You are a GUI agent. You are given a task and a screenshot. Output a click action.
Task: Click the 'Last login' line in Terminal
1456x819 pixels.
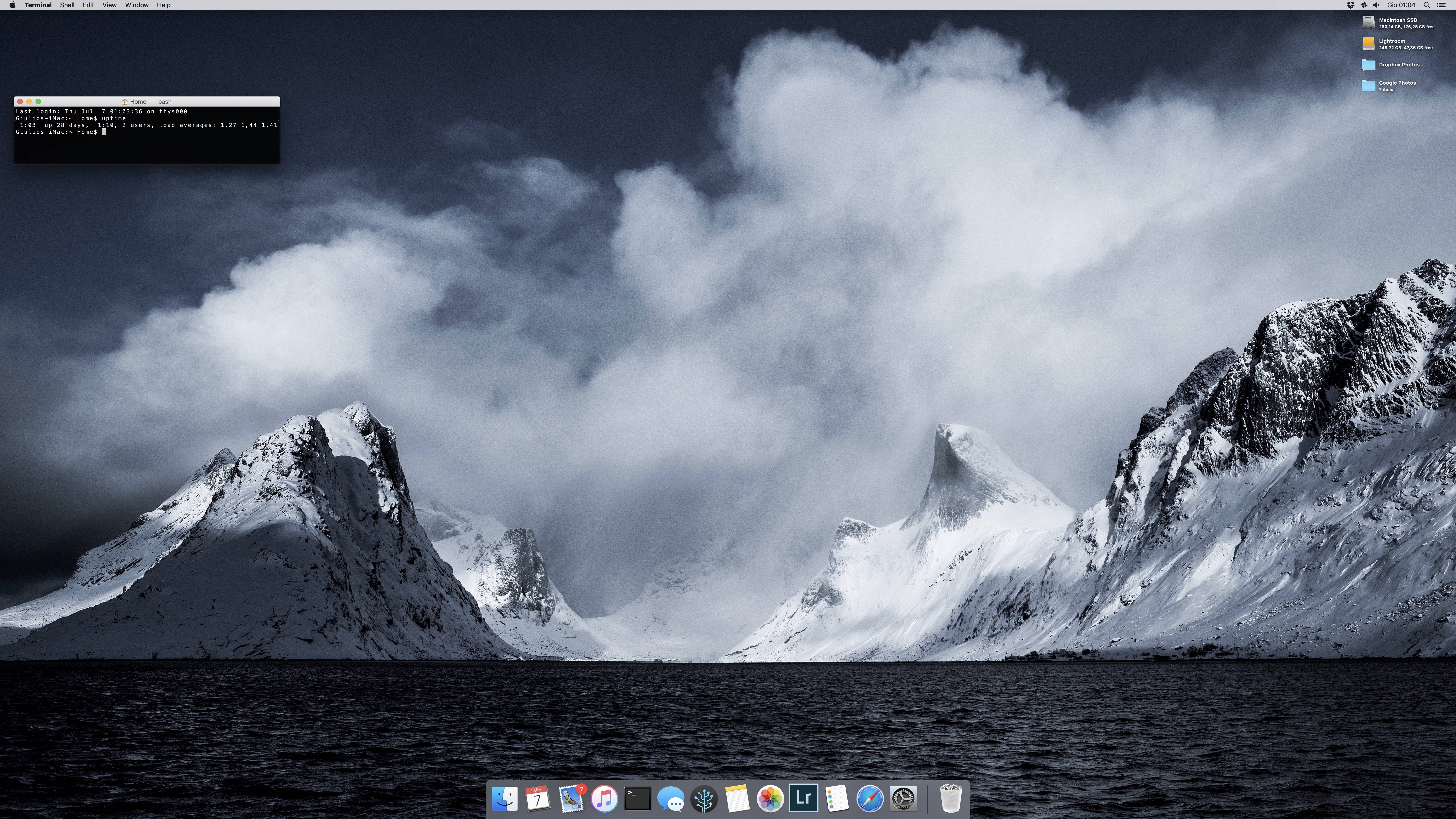pyautogui.click(x=102, y=111)
